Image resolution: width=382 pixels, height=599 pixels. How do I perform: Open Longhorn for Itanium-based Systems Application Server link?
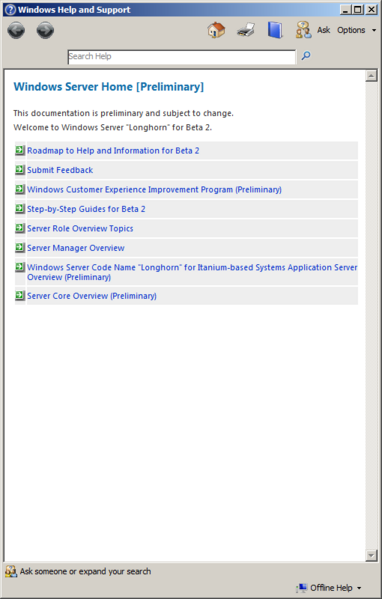[192, 272]
